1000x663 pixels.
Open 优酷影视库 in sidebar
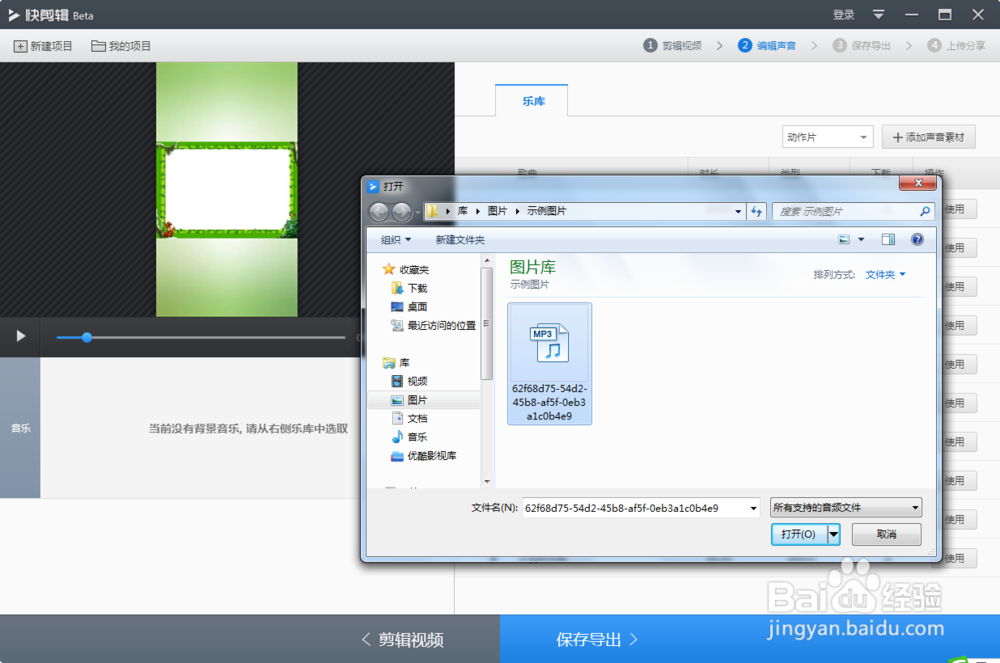(x=424, y=456)
